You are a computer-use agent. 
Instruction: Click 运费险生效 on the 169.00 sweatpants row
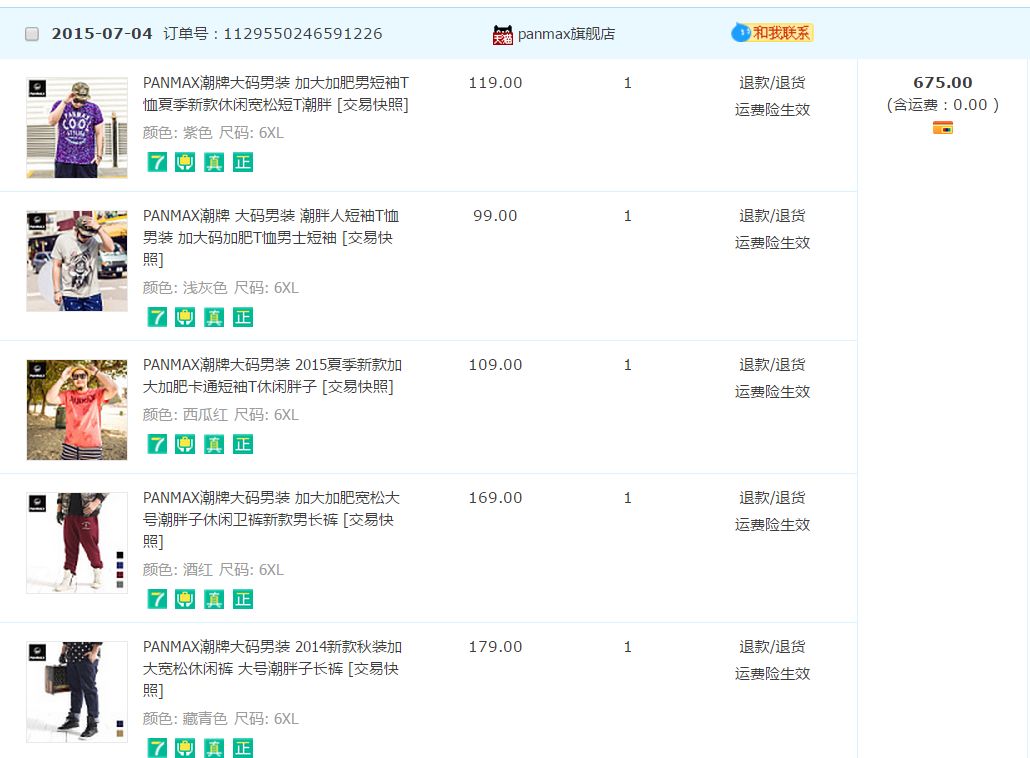click(x=772, y=525)
